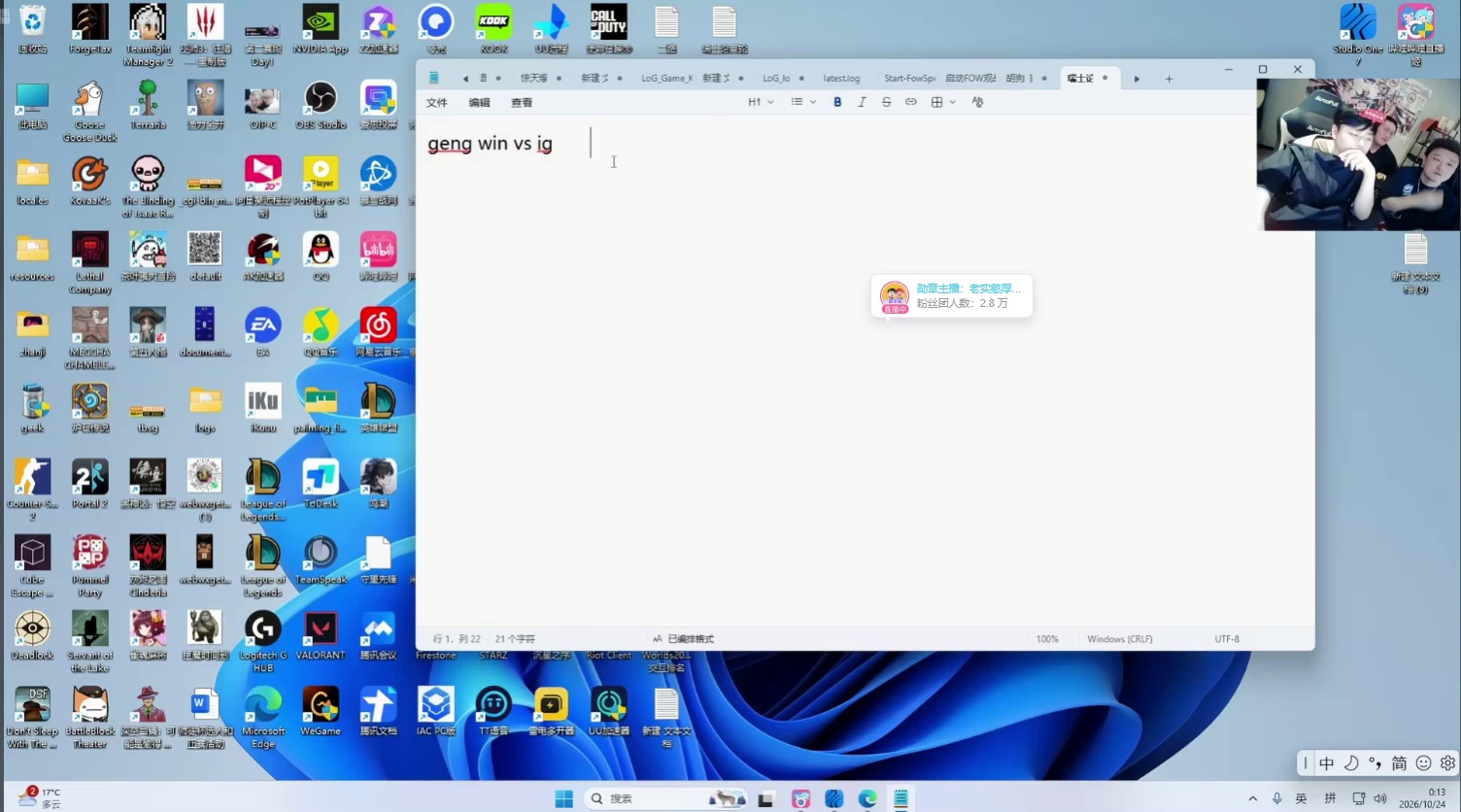Expand the bullet list dropdown
The width and height of the screenshot is (1461, 812).
[802, 102]
